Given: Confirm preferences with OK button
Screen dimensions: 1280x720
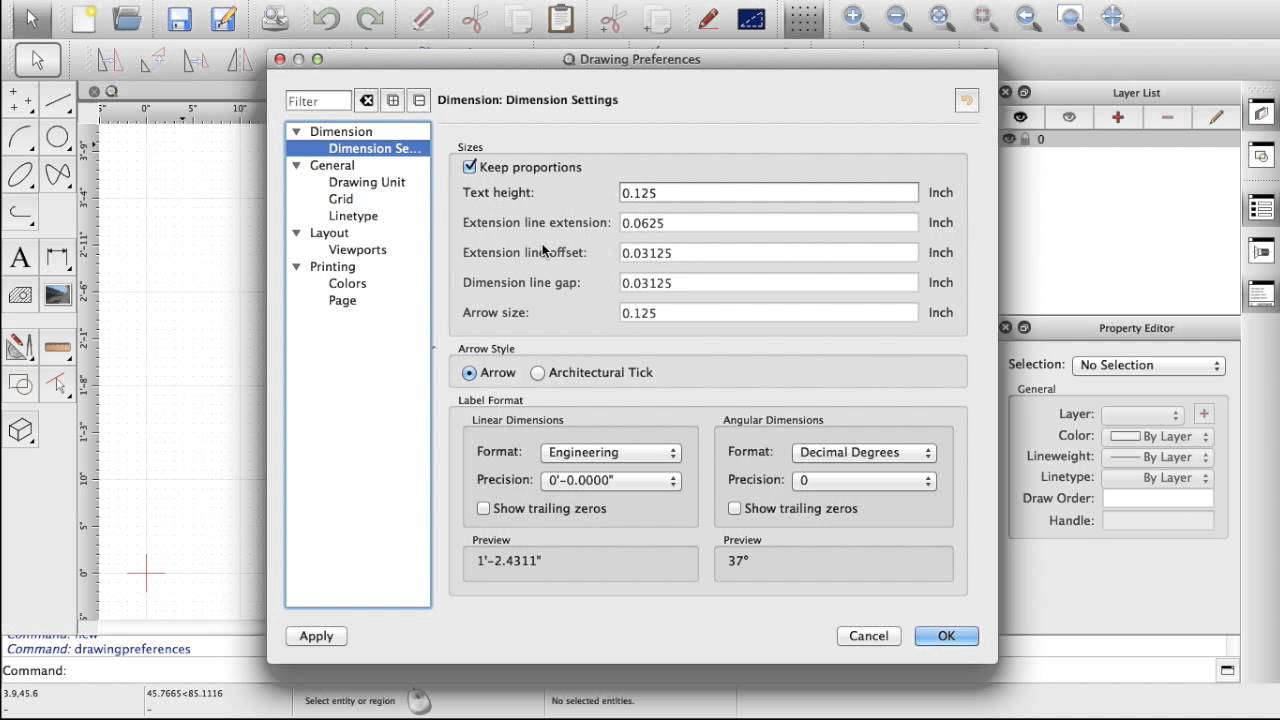Looking at the screenshot, I should 946,636.
